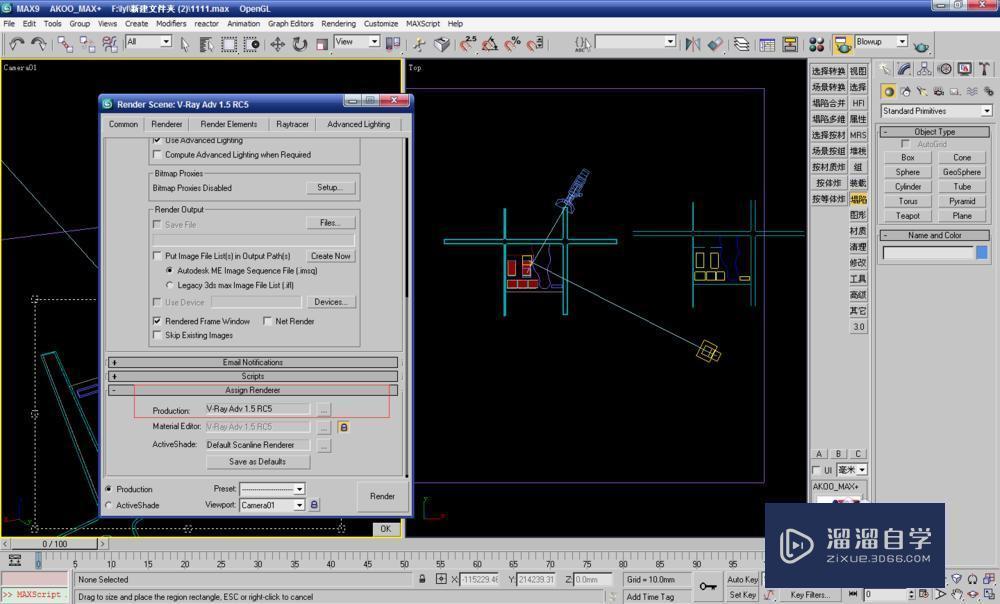This screenshot has width=1000, height=604.
Task: Enable the Compute Advanced Lighting when Required checkbox
Action: (157, 154)
